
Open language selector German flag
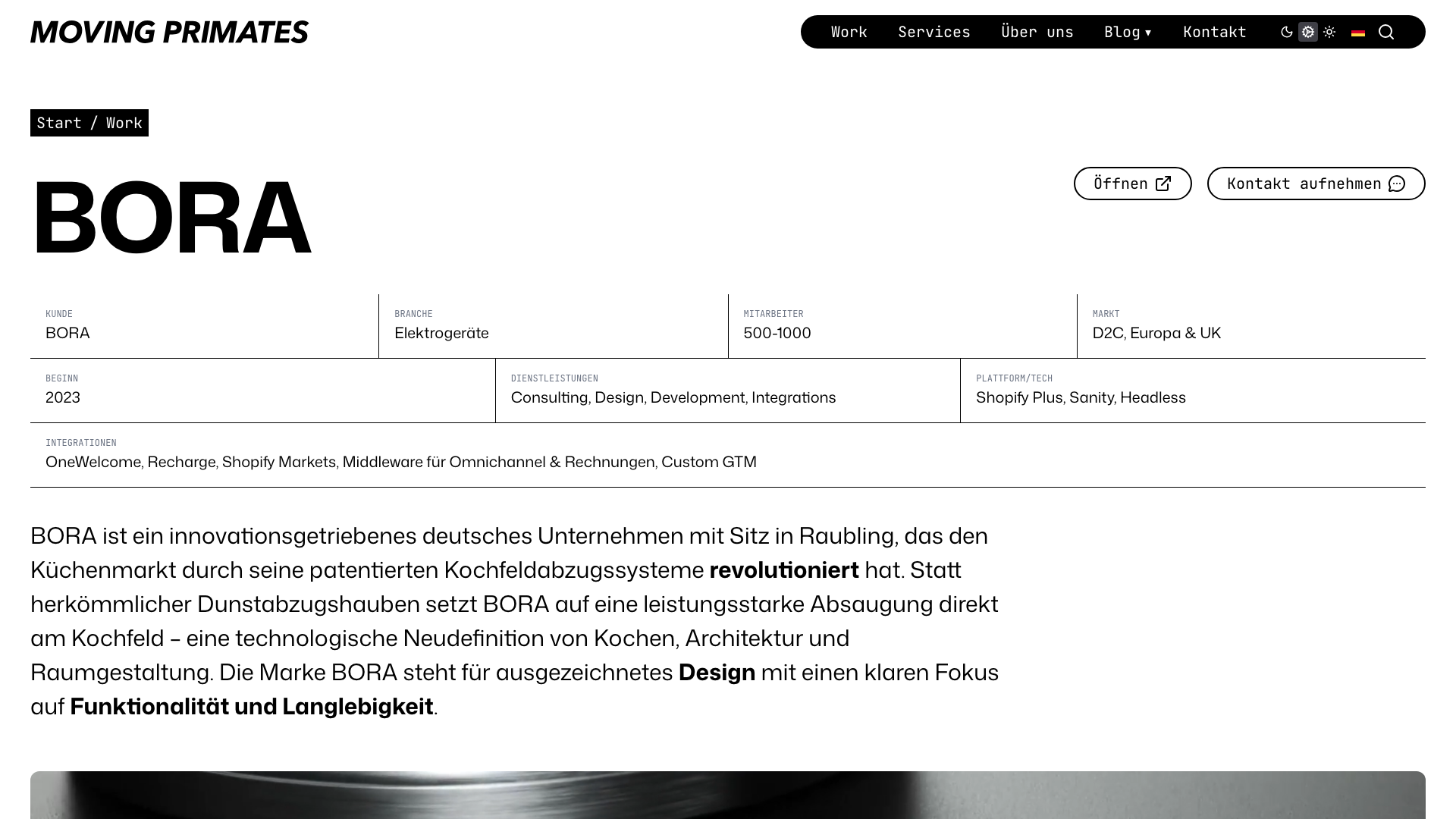(x=1358, y=32)
